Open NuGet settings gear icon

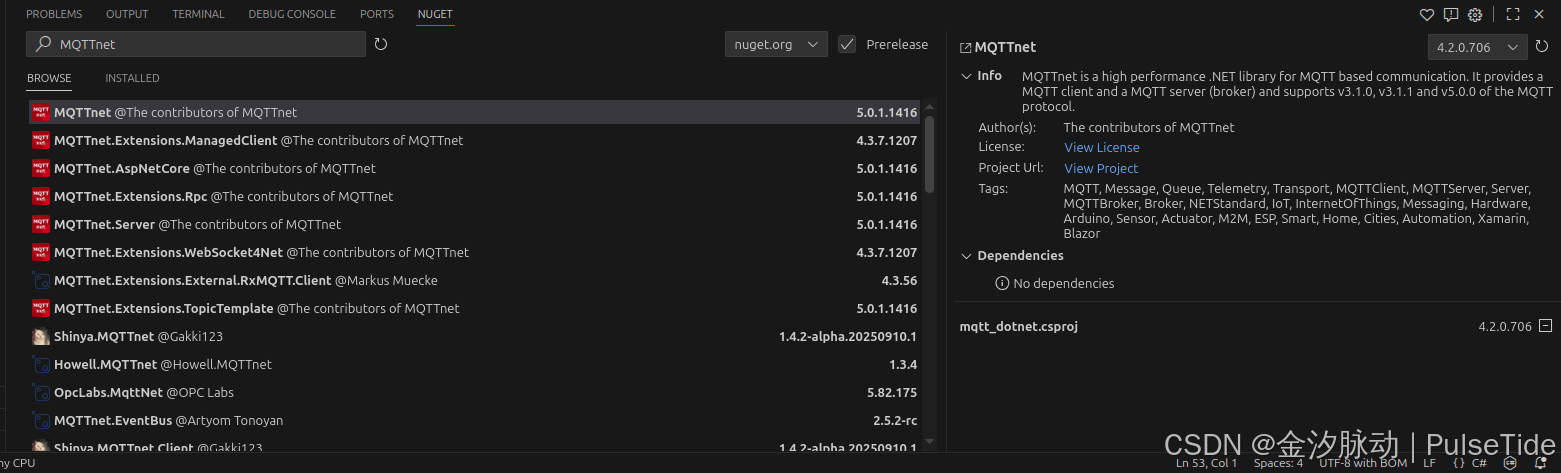pos(1475,15)
